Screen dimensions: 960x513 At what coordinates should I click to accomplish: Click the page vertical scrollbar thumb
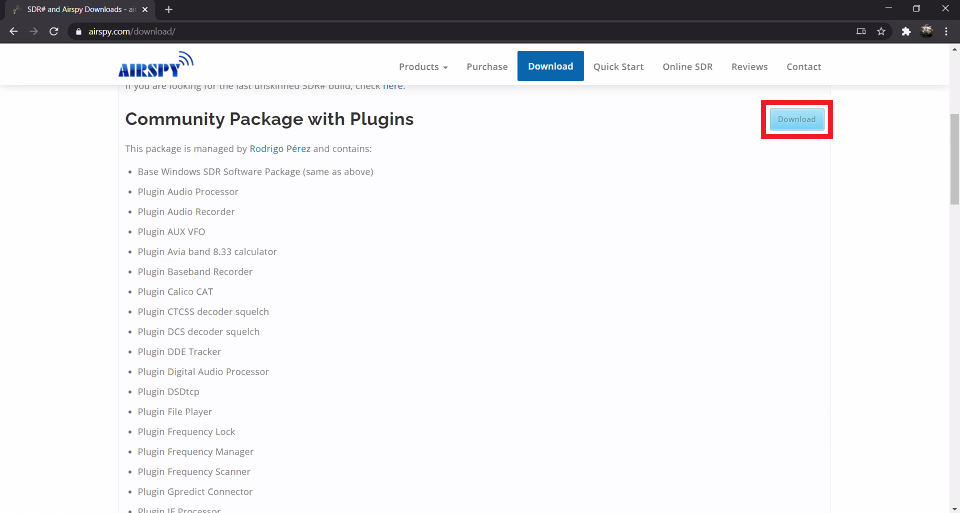pos(954,159)
